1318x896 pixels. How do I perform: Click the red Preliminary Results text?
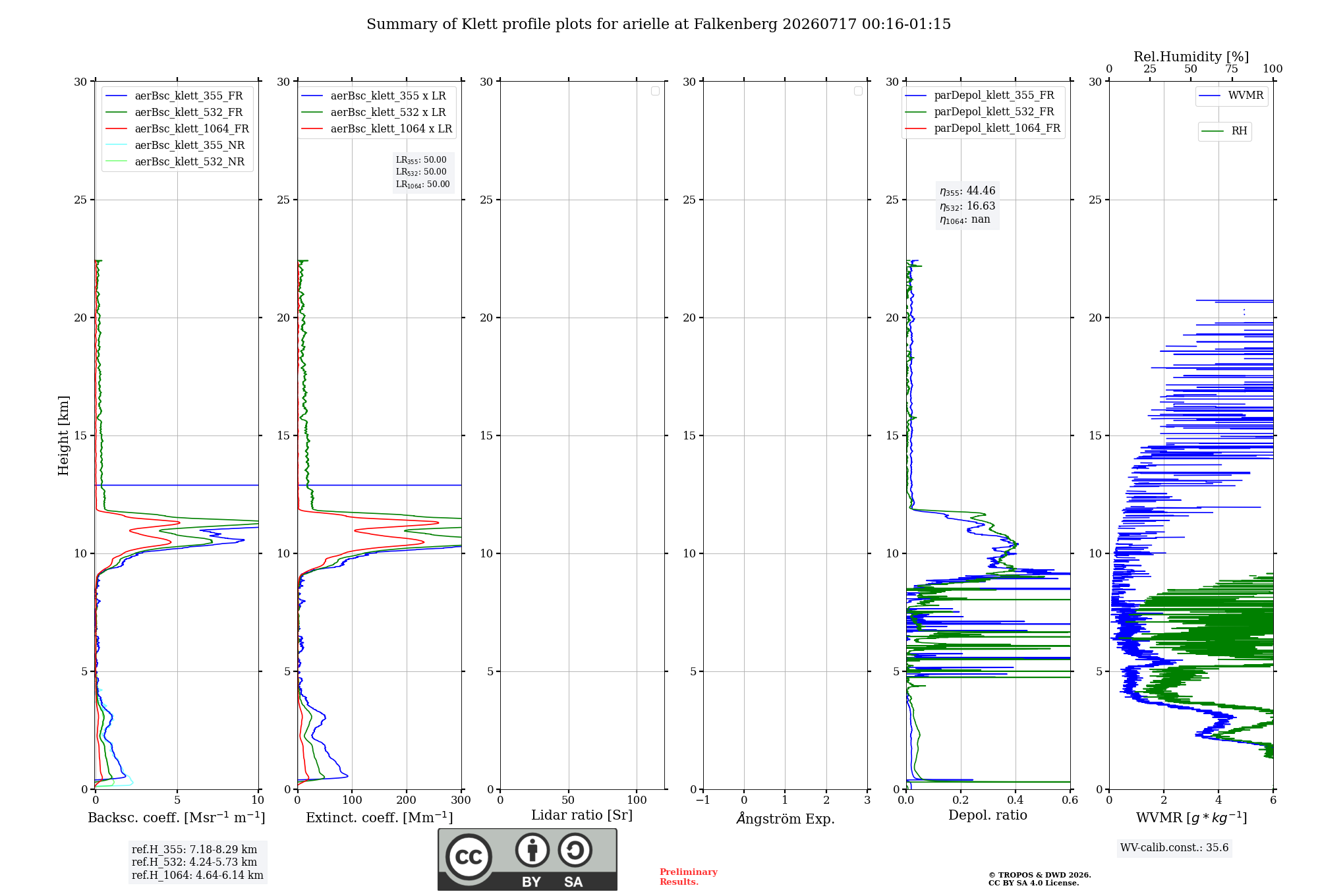coord(689,877)
